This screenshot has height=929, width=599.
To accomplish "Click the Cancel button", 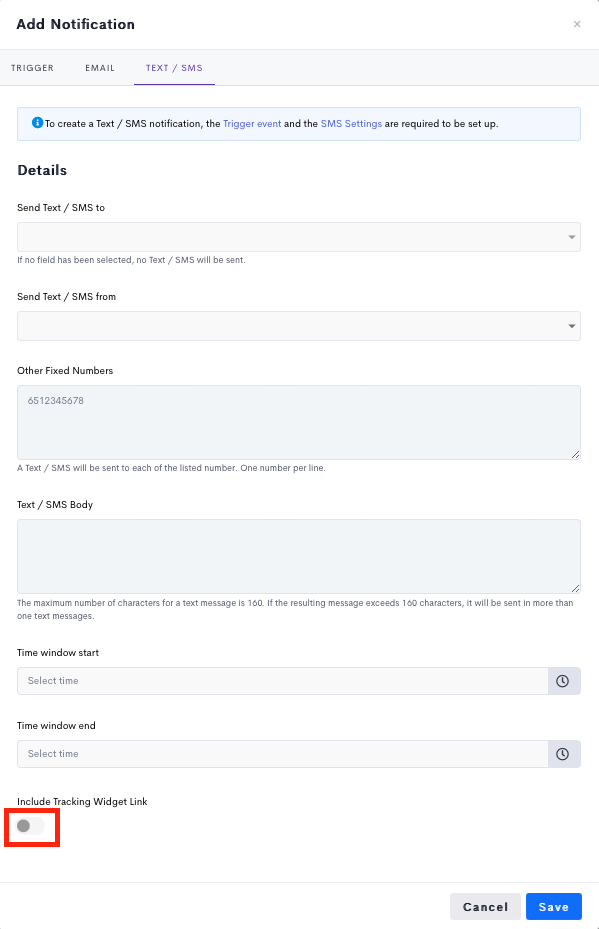I will click(485, 906).
